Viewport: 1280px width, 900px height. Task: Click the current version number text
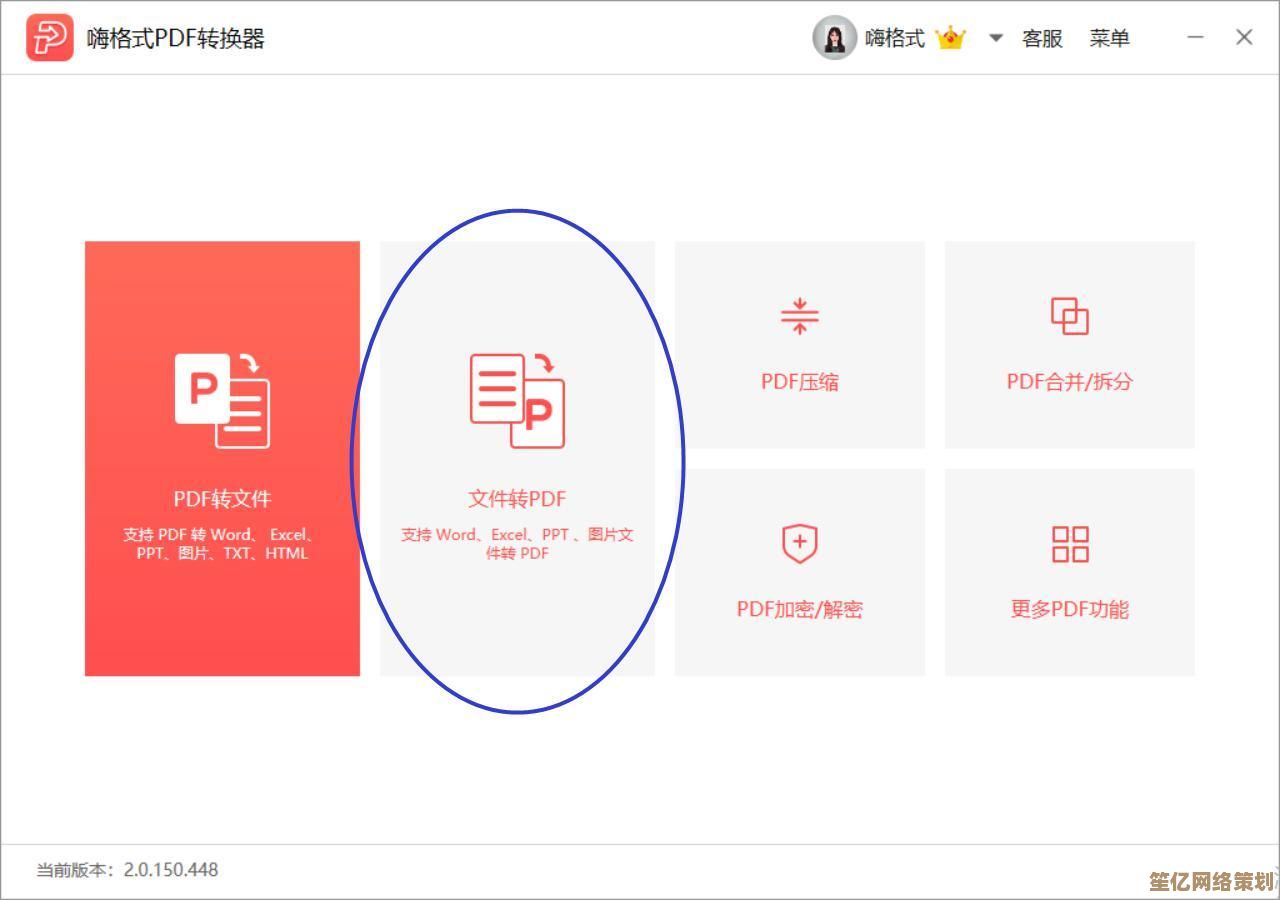pyautogui.click(x=170, y=869)
